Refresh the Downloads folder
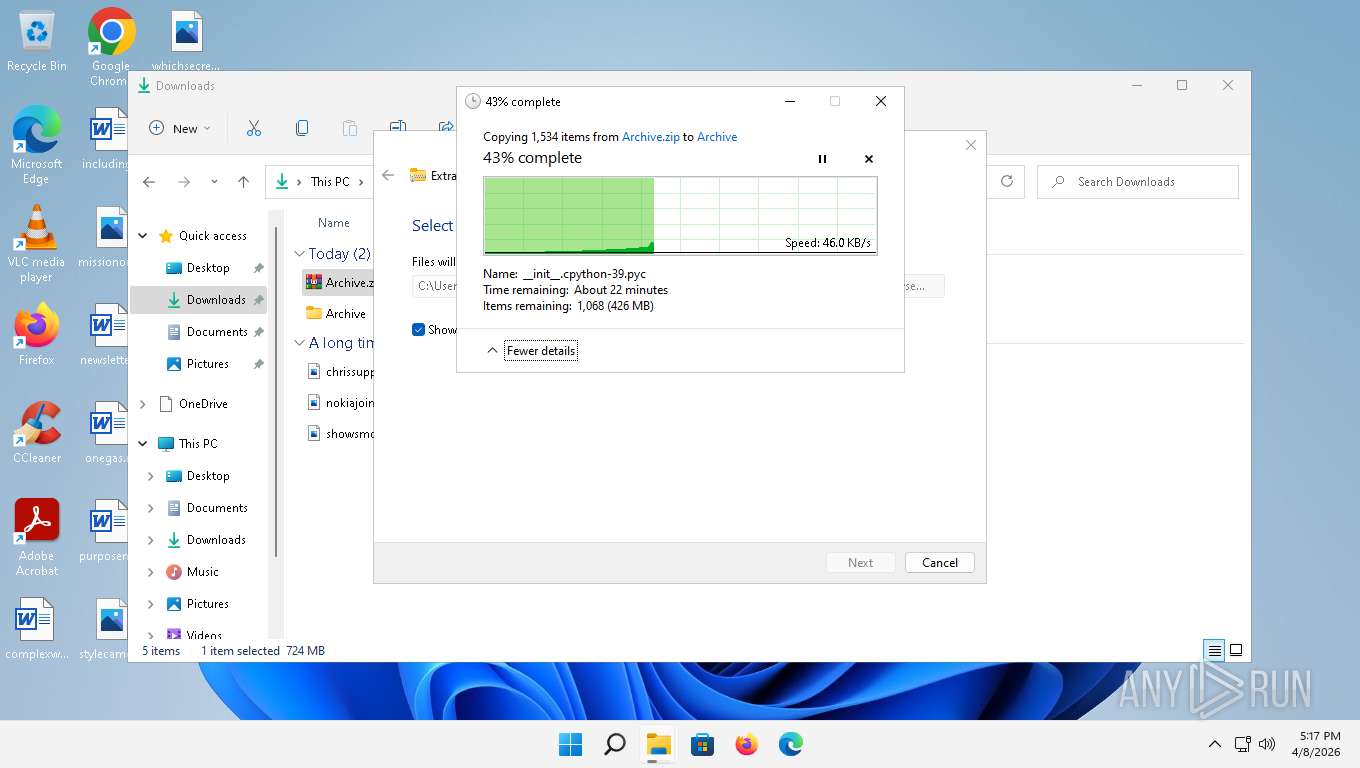Viewport: 1360px width, 768px height. pos(1007,181)
